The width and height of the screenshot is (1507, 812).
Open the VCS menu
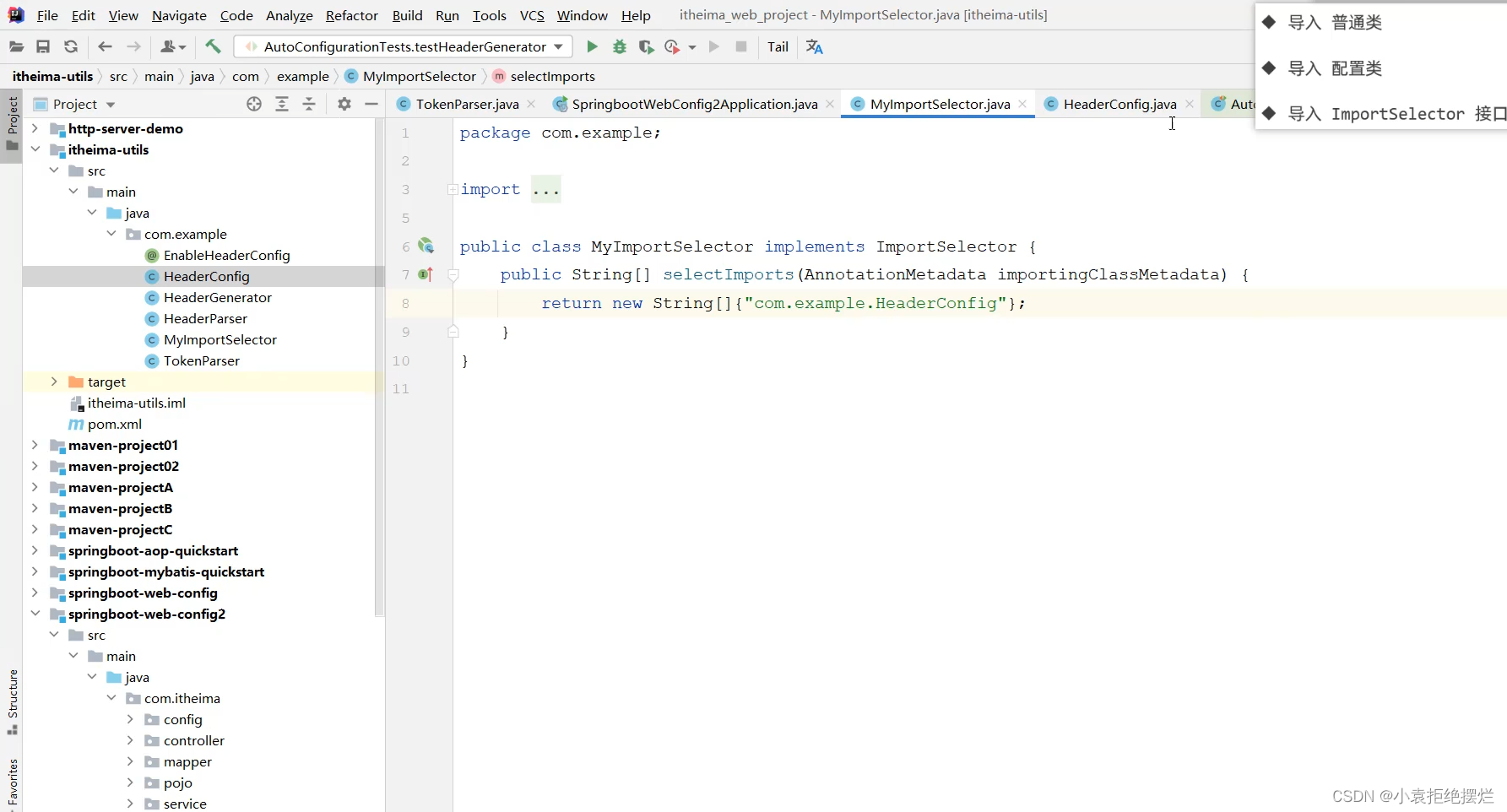(532, 15)
